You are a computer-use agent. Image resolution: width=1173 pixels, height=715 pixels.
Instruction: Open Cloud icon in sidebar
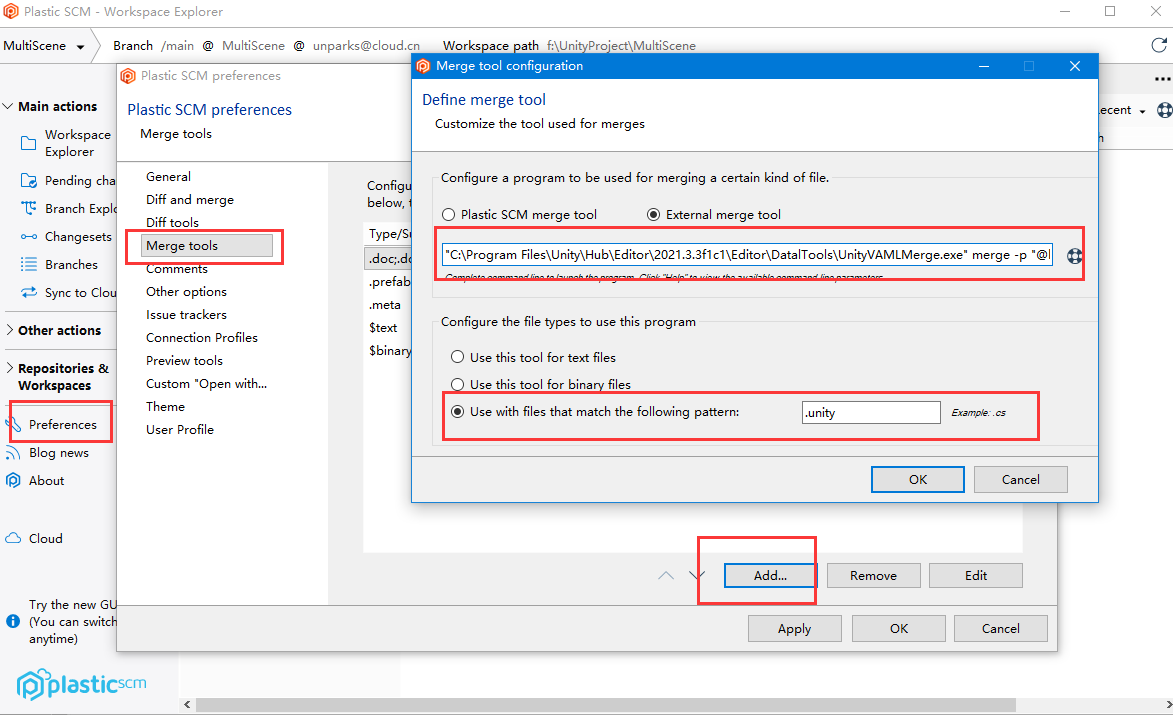(x=13, y=538)
